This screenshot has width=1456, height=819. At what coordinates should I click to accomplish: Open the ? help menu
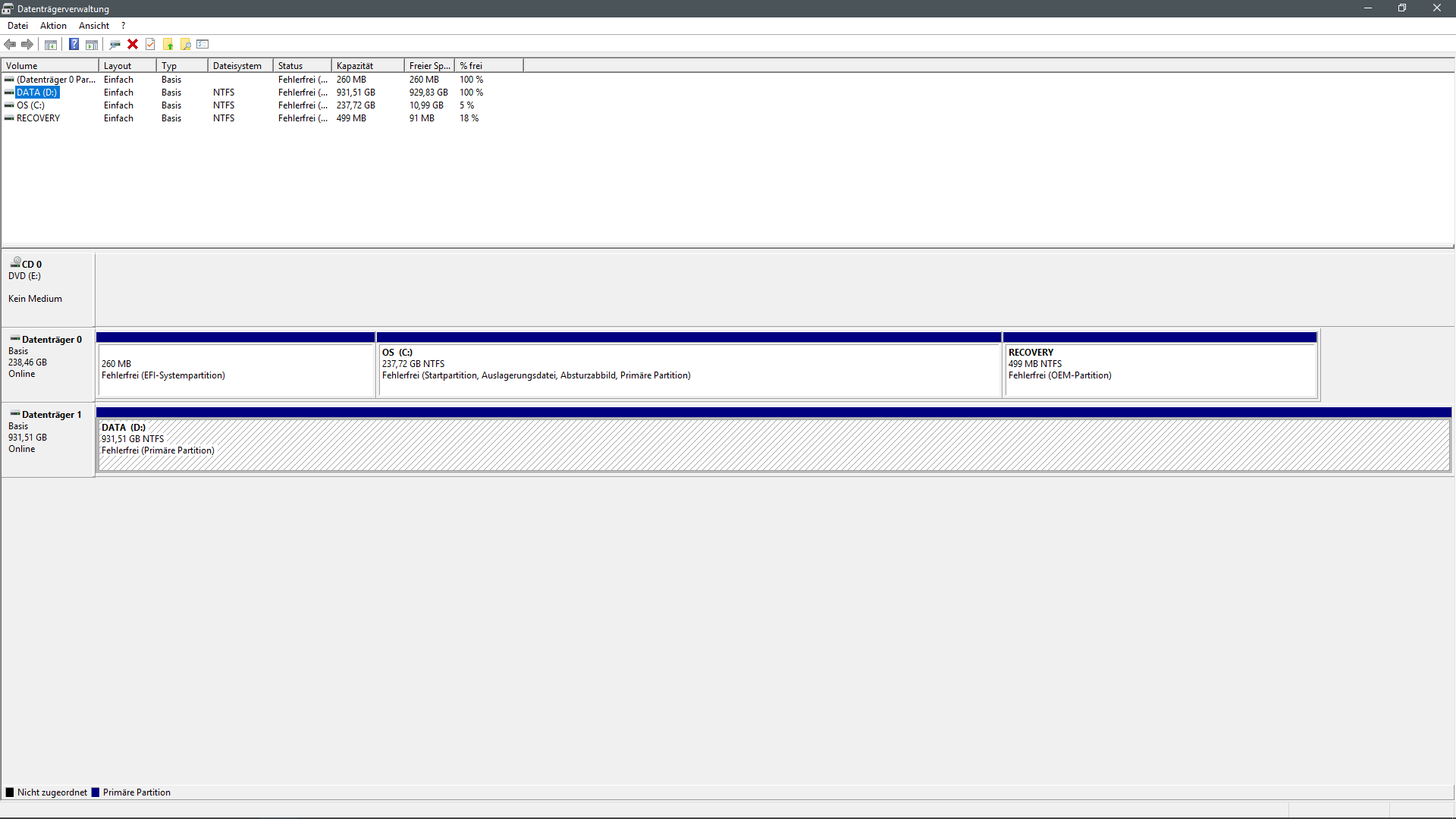pyautogui.click(x=123, y=26)
